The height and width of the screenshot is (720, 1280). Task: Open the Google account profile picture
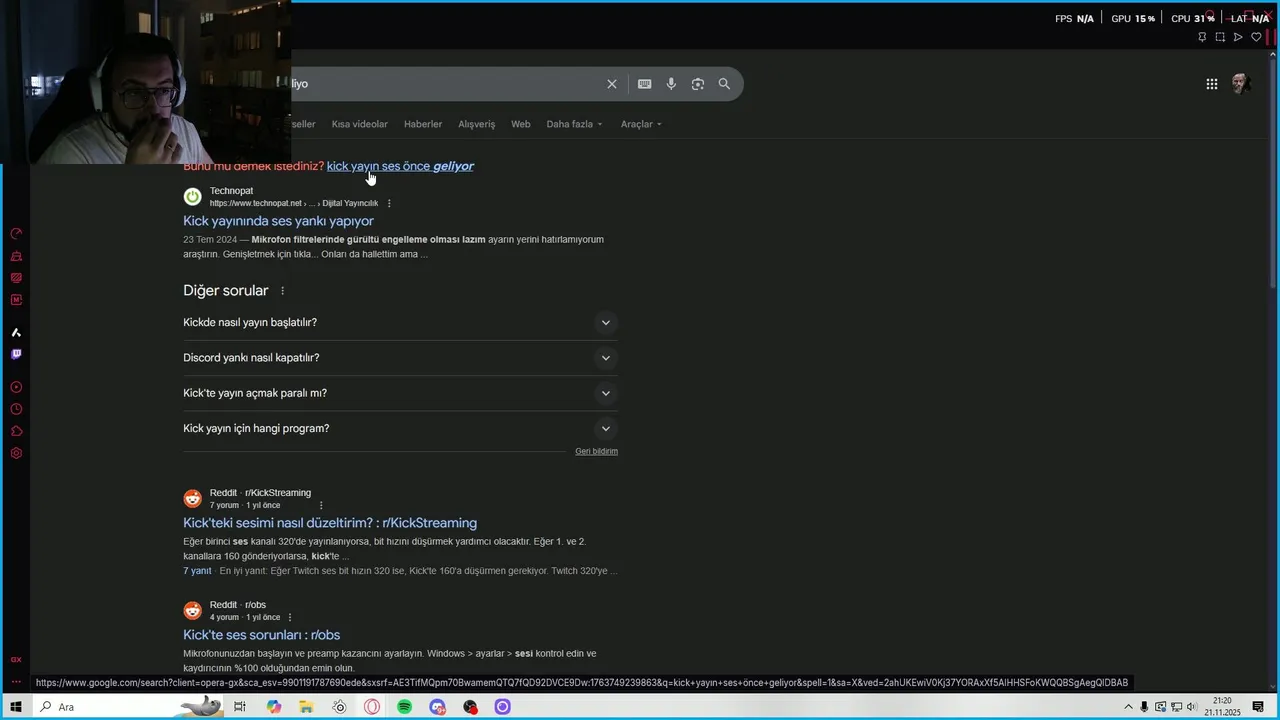[x=1240, y=84]
